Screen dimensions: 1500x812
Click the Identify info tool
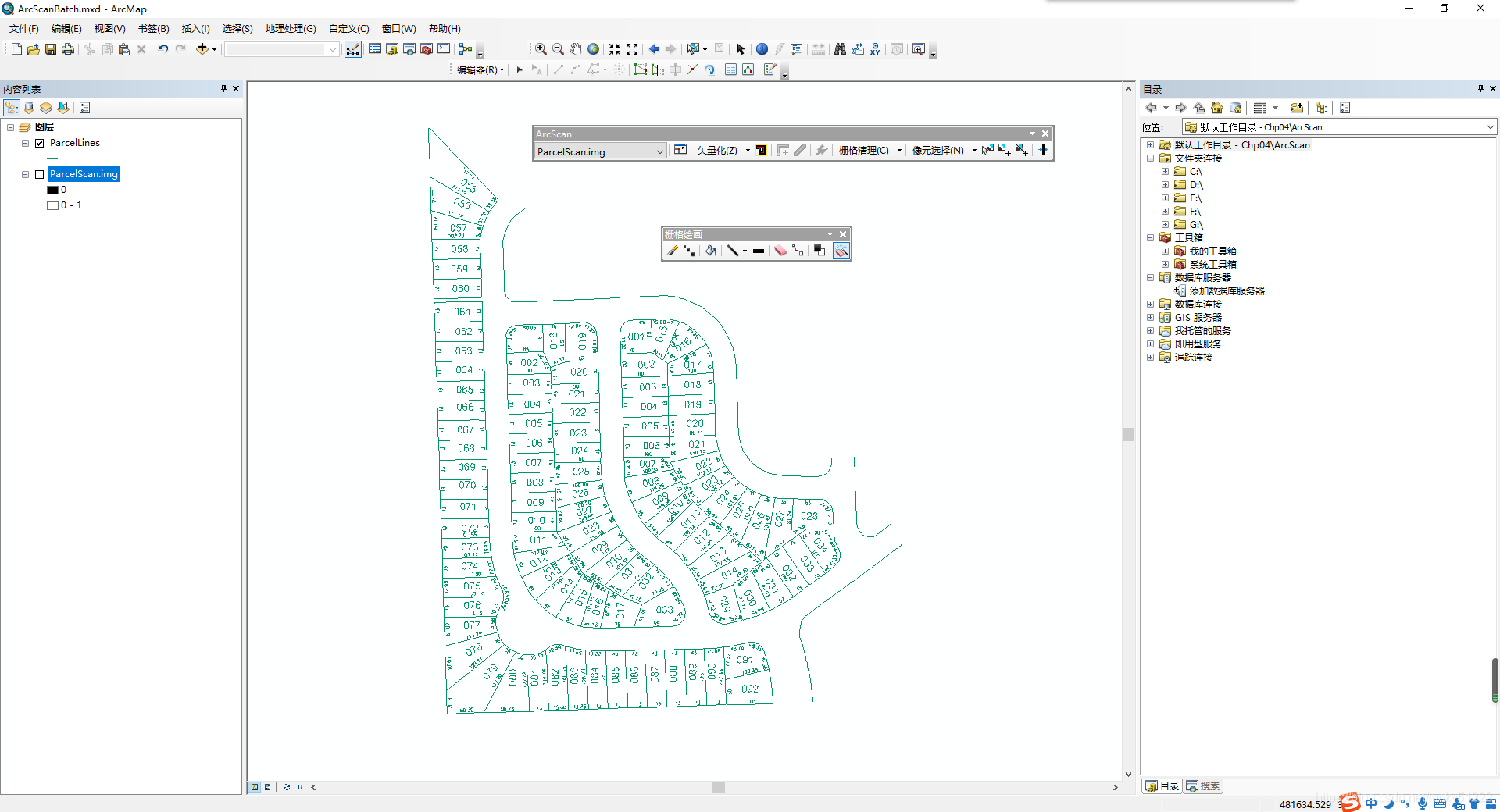tap(762, 49)
